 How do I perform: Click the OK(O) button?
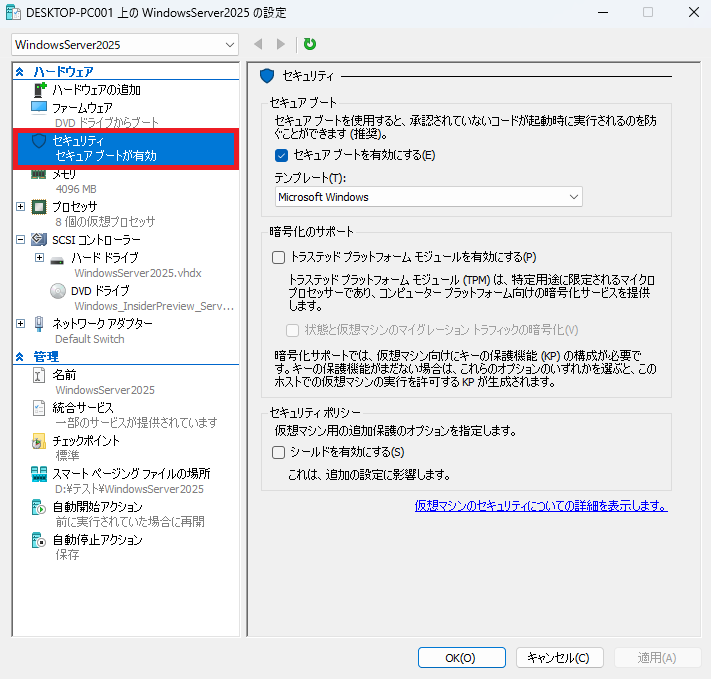click(x=462, y=658)
